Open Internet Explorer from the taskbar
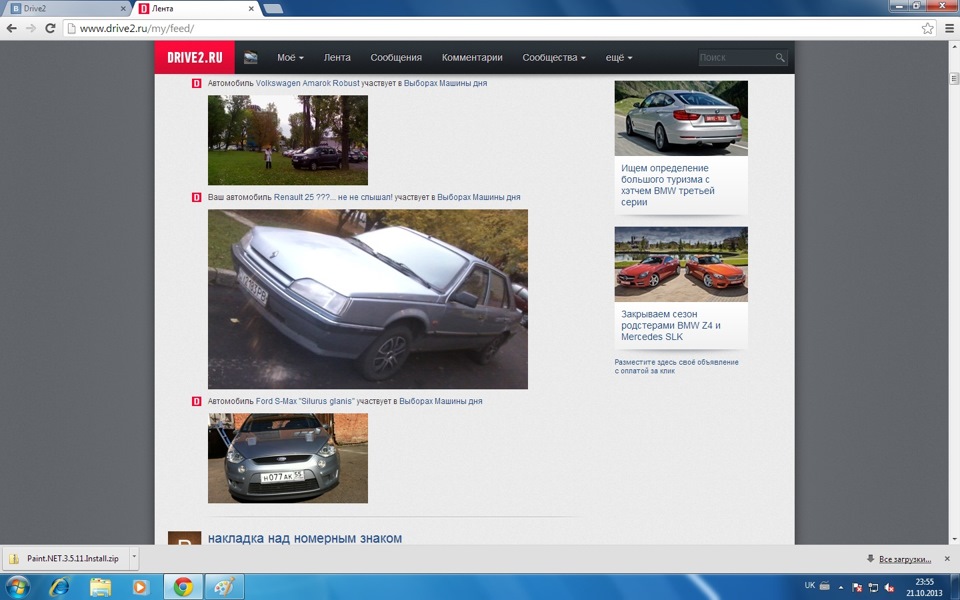The width and height of the screenshot is (960, 600). (59, 587)
